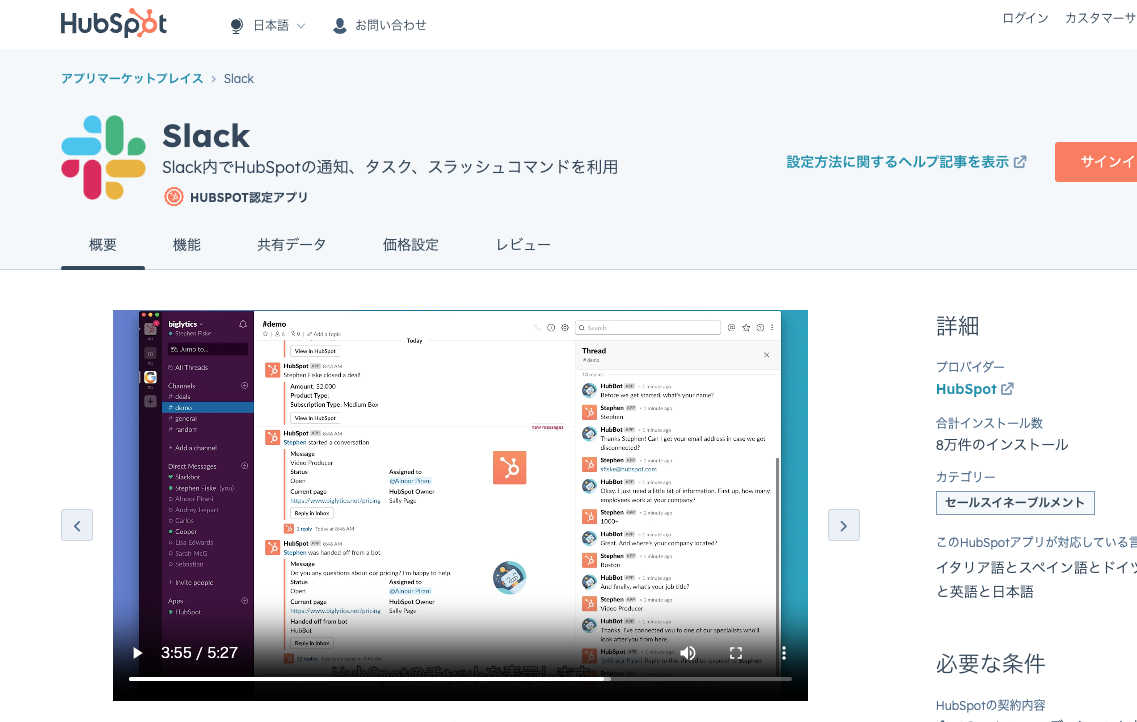Switch to the レビュー tab
Image resolution: width=1137 pixels, height=722 pixels.
[523, 243]
